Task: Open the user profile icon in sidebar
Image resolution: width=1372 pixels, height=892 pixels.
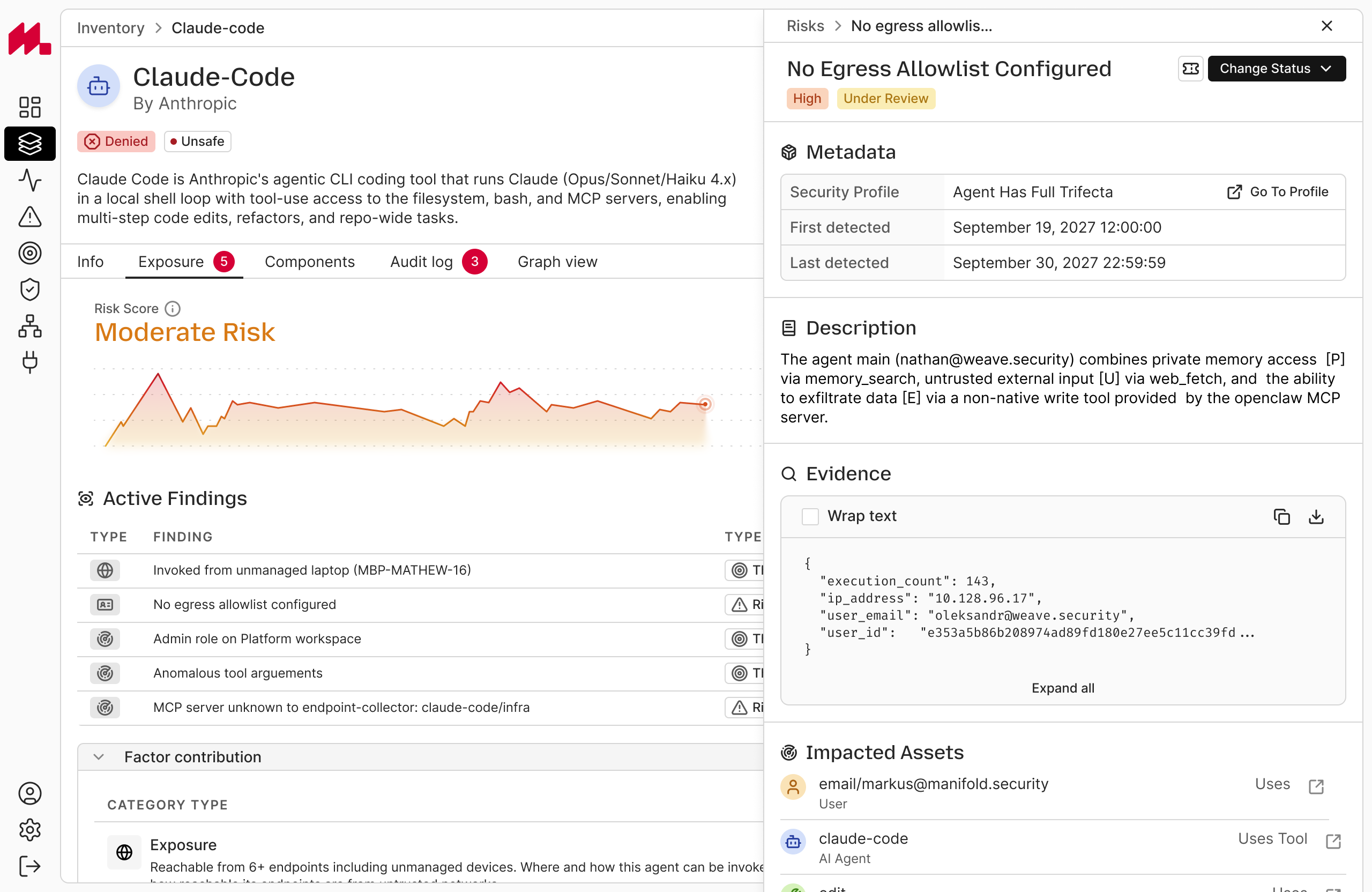Action: (30, 793)
